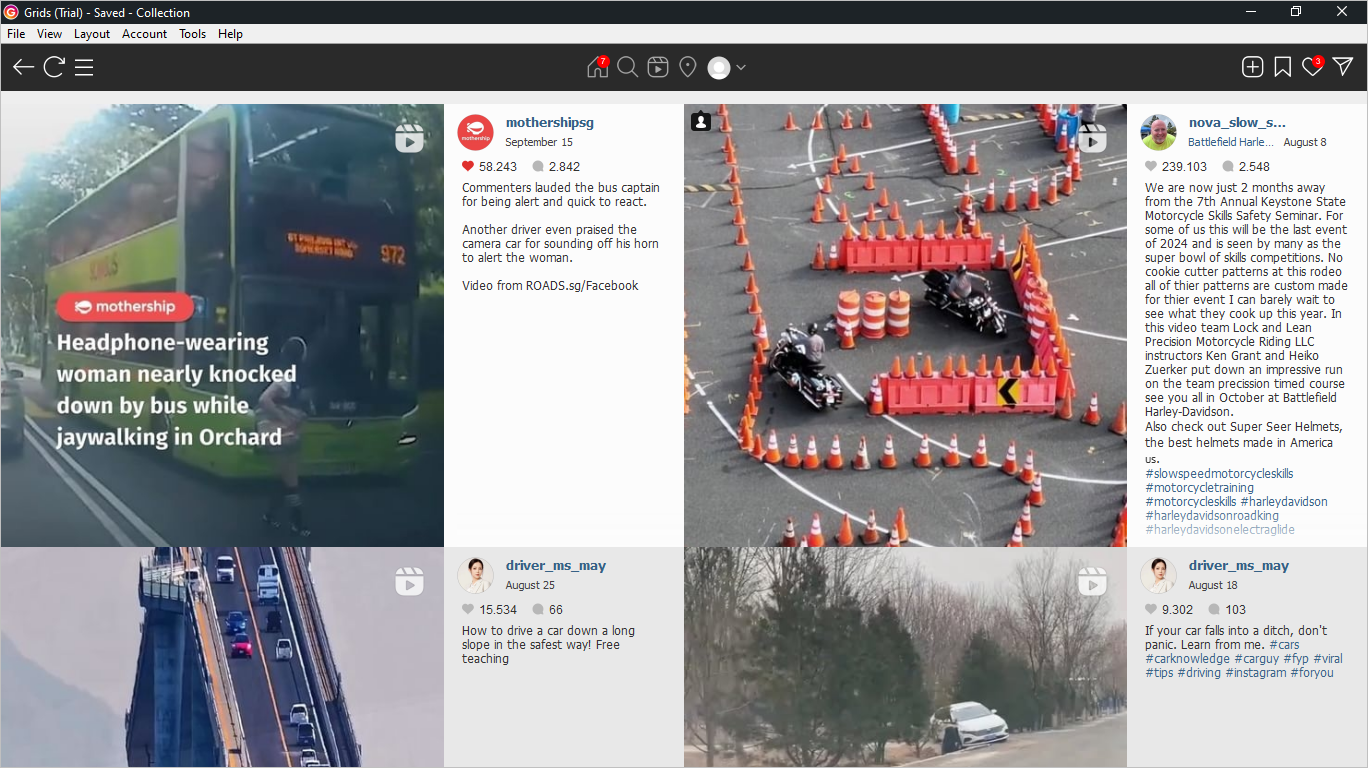Open the Battlefield Harle... location link
Viewport: 1368px width, 768px height.
1231,142
